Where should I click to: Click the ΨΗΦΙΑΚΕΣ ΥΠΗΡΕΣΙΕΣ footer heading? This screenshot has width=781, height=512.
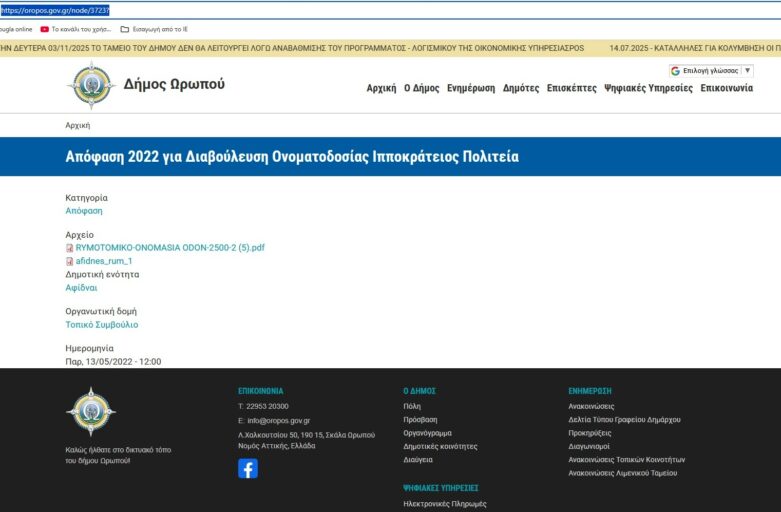(x=441, y=488)
